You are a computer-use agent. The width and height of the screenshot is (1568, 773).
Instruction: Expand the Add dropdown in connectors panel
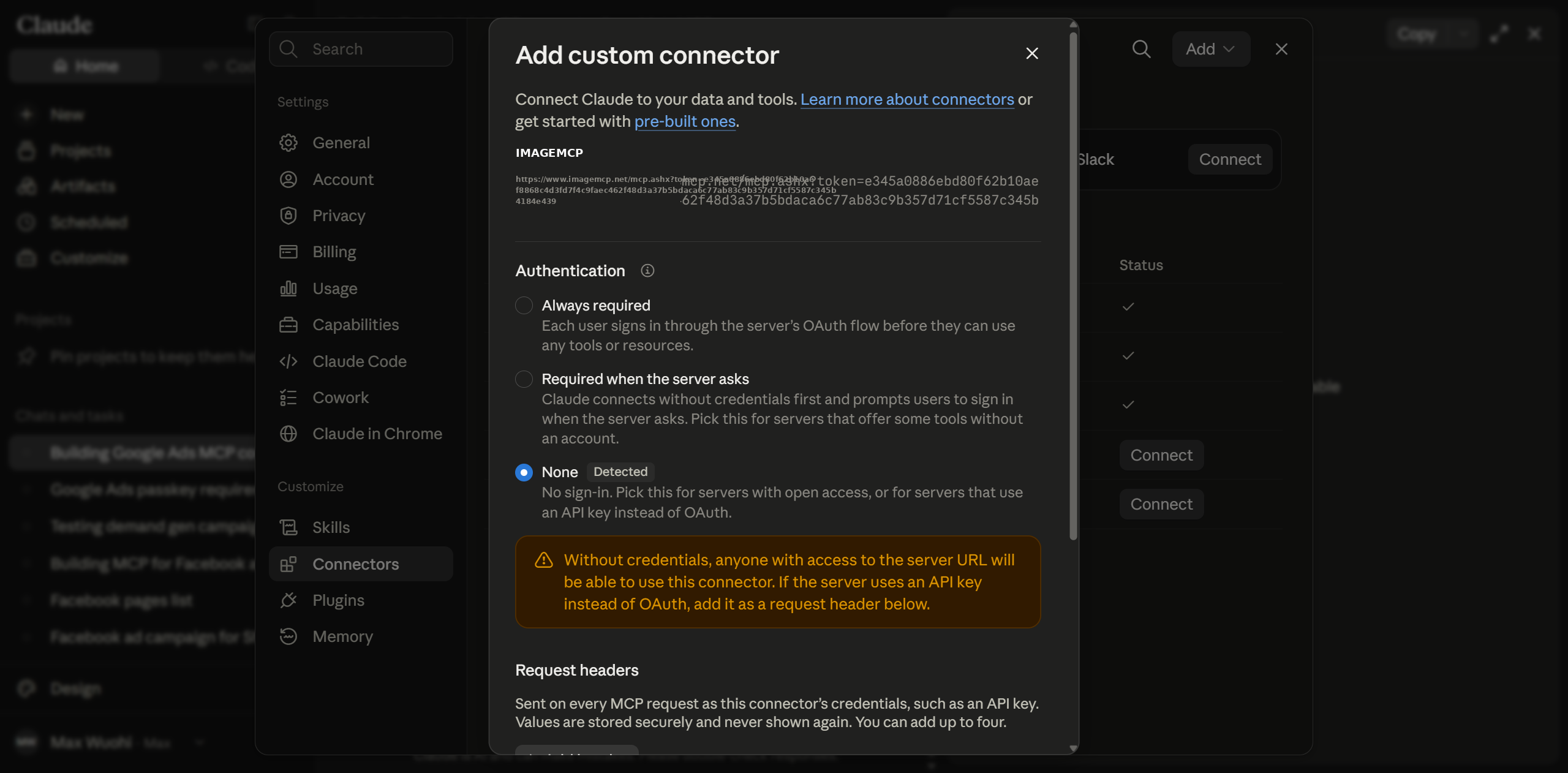(x=1210, y=49)
